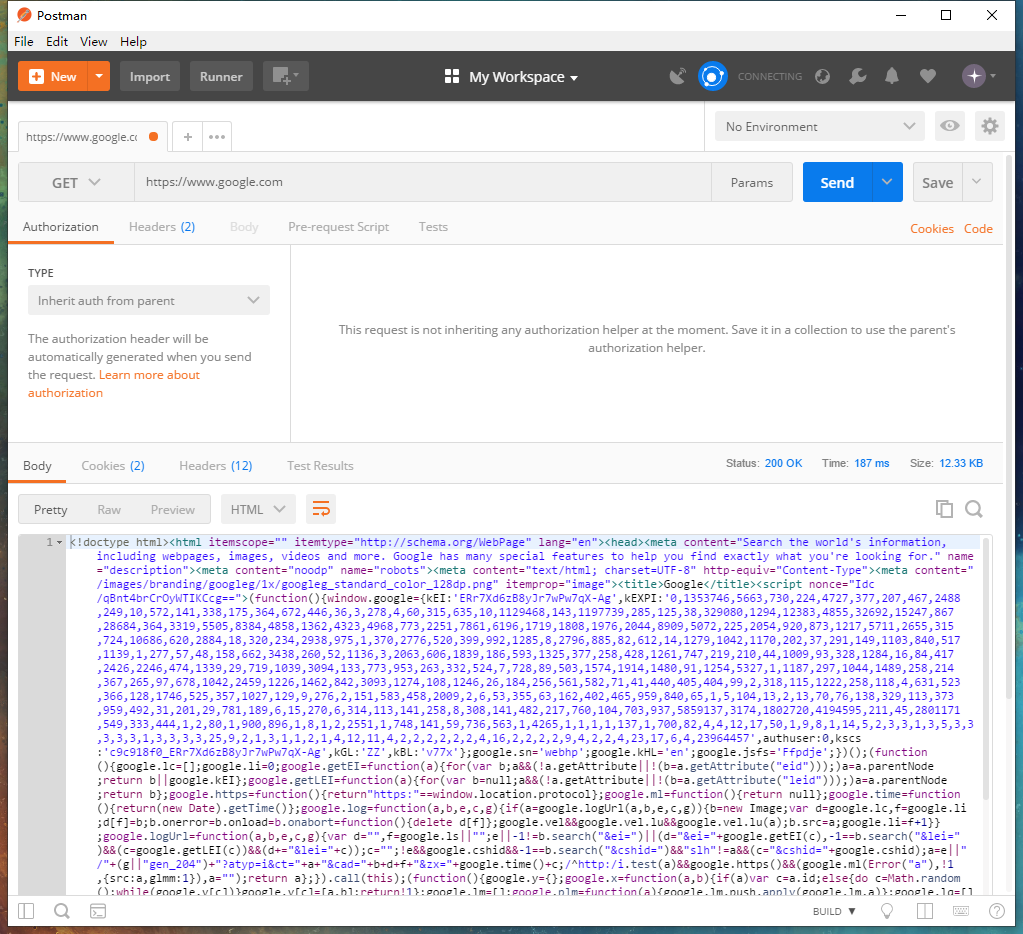Switch response view to Raw
This screenshot has width=1023, height=934.
[109, 509]
